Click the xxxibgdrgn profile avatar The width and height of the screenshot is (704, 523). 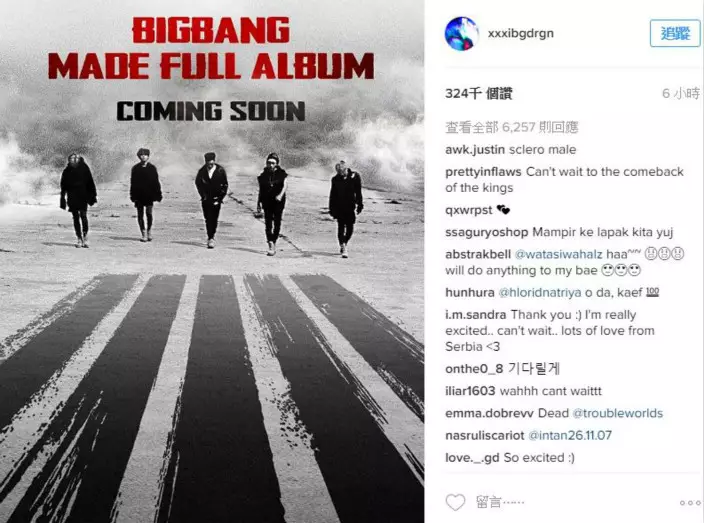click(462, 34)
